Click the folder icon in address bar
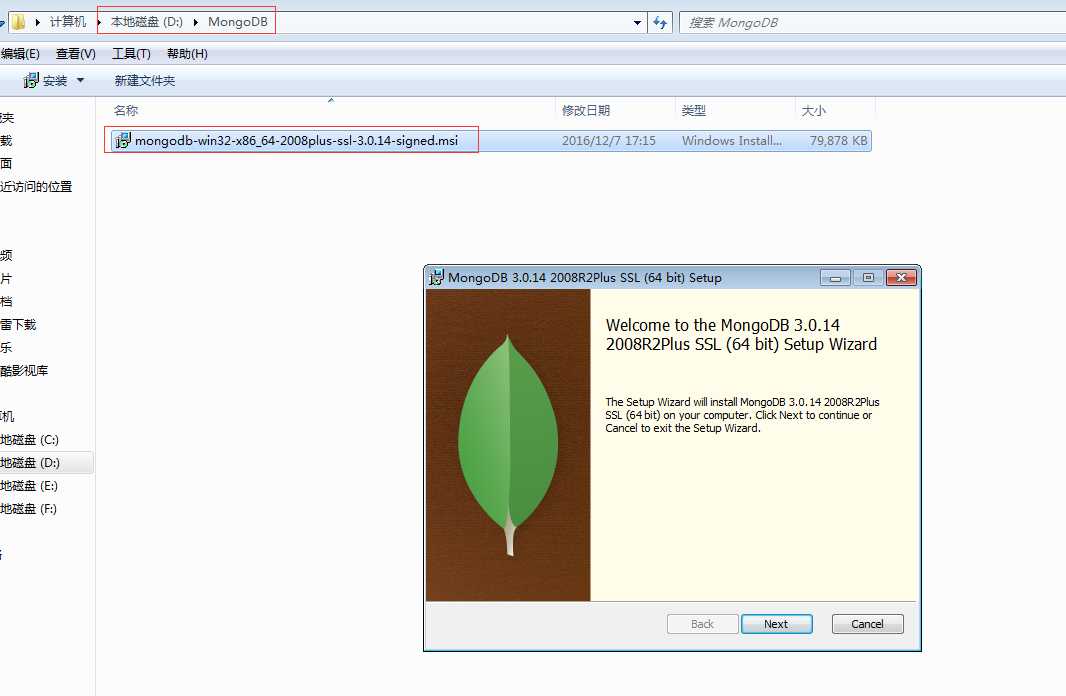The width and height of the screenshot is (1066, 696). (18, 22)
